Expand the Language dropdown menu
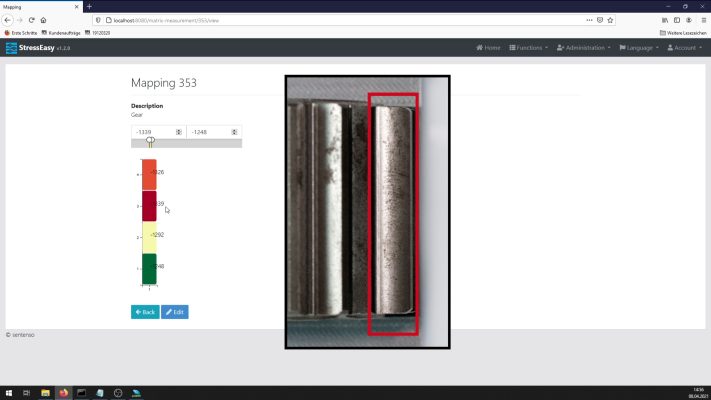The image size is (711, 400). coord(639,48)
